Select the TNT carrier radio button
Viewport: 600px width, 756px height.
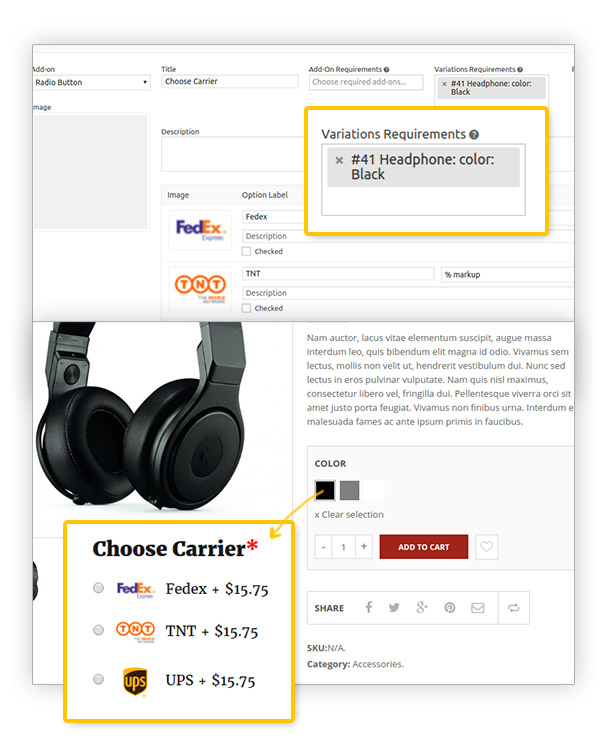98,630
